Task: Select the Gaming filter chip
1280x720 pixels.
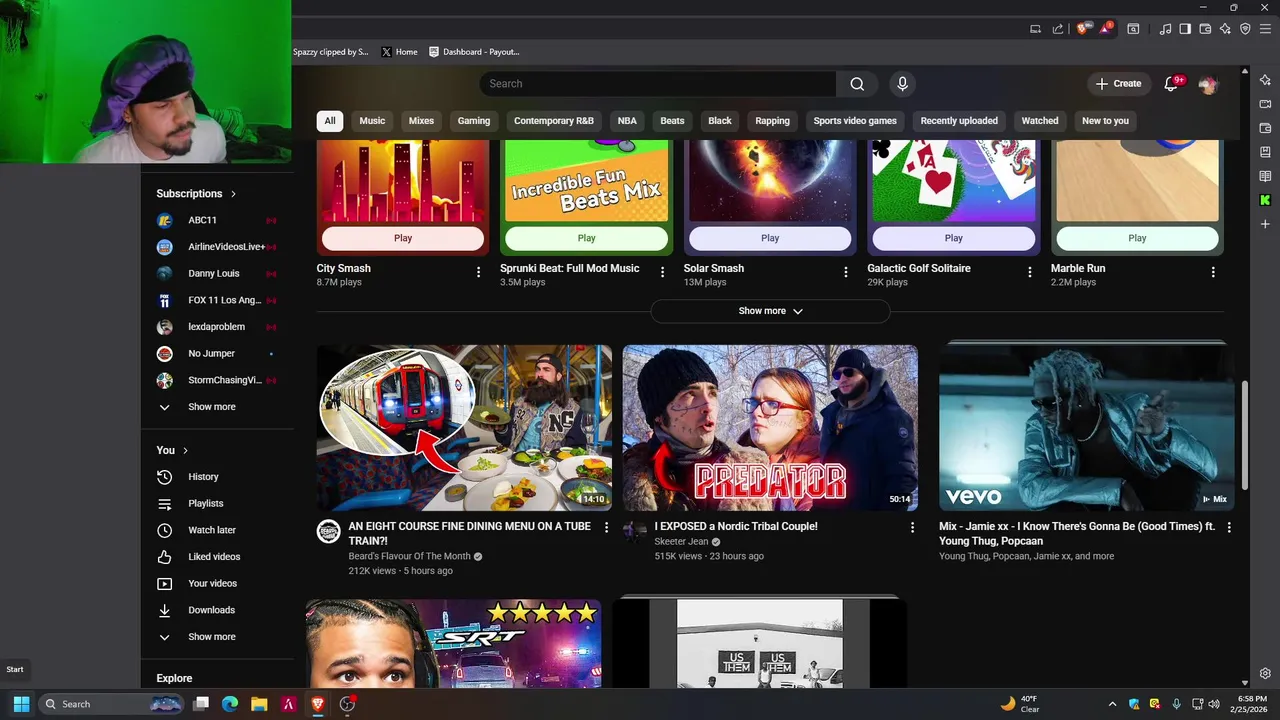Action: coord(474,121)
